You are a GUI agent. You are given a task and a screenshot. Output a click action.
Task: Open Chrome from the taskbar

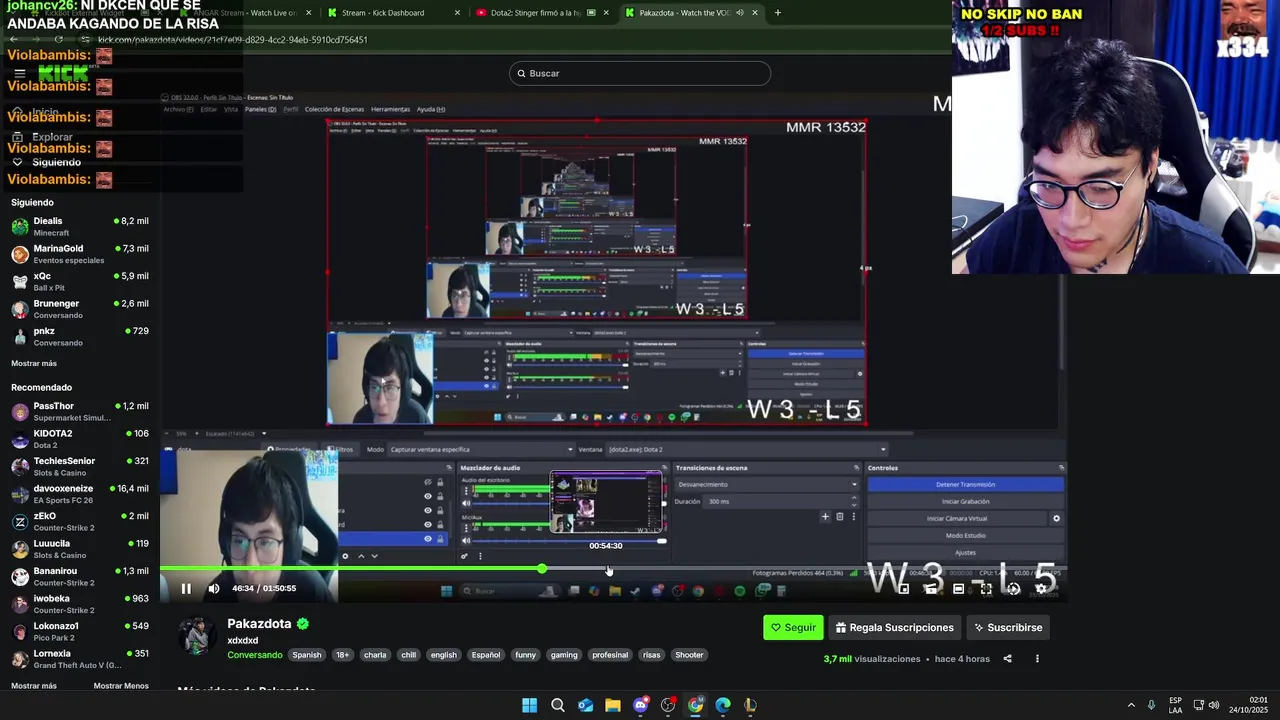coord(695,705)
